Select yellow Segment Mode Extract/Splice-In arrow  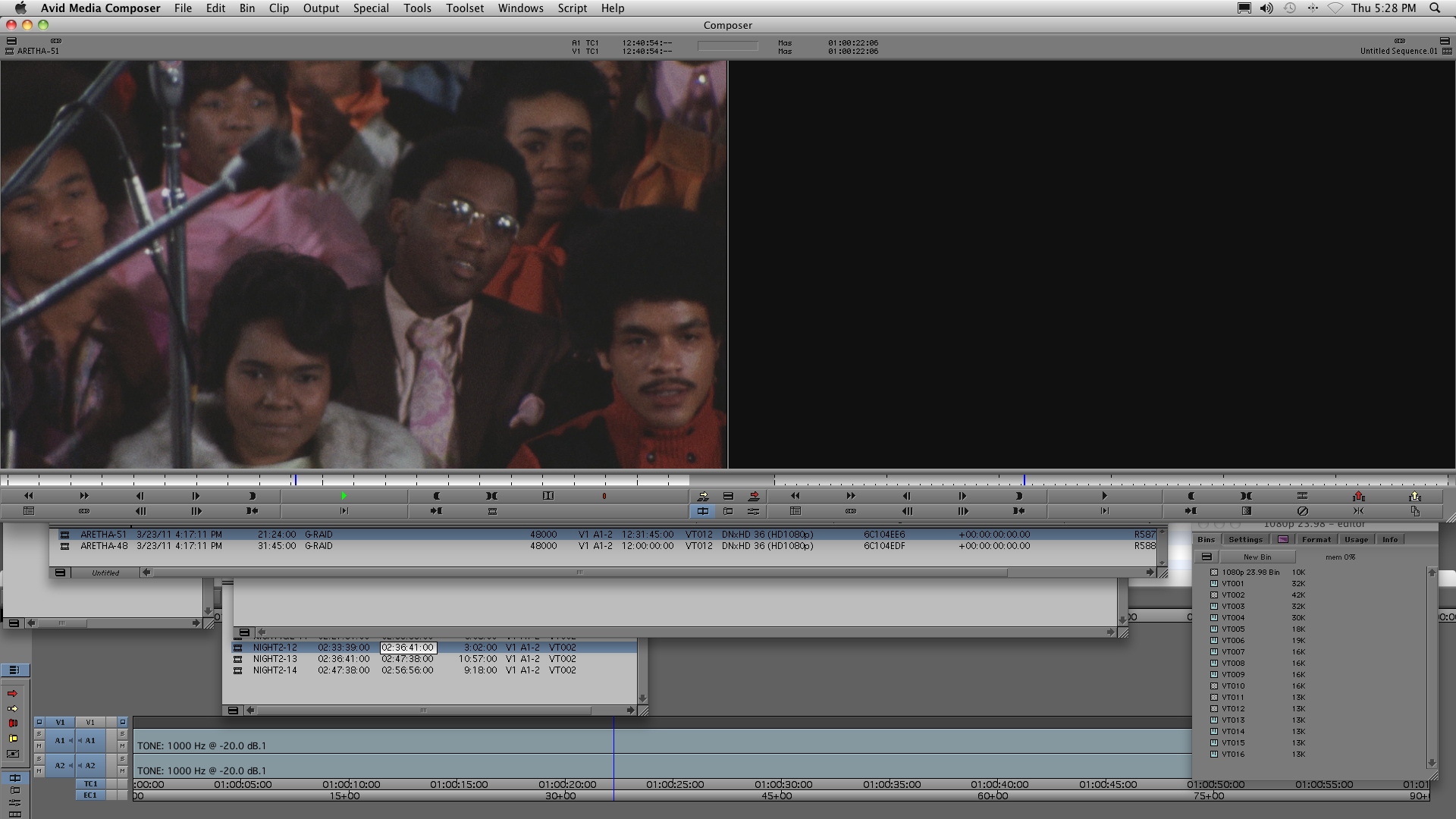pos(13,708)
